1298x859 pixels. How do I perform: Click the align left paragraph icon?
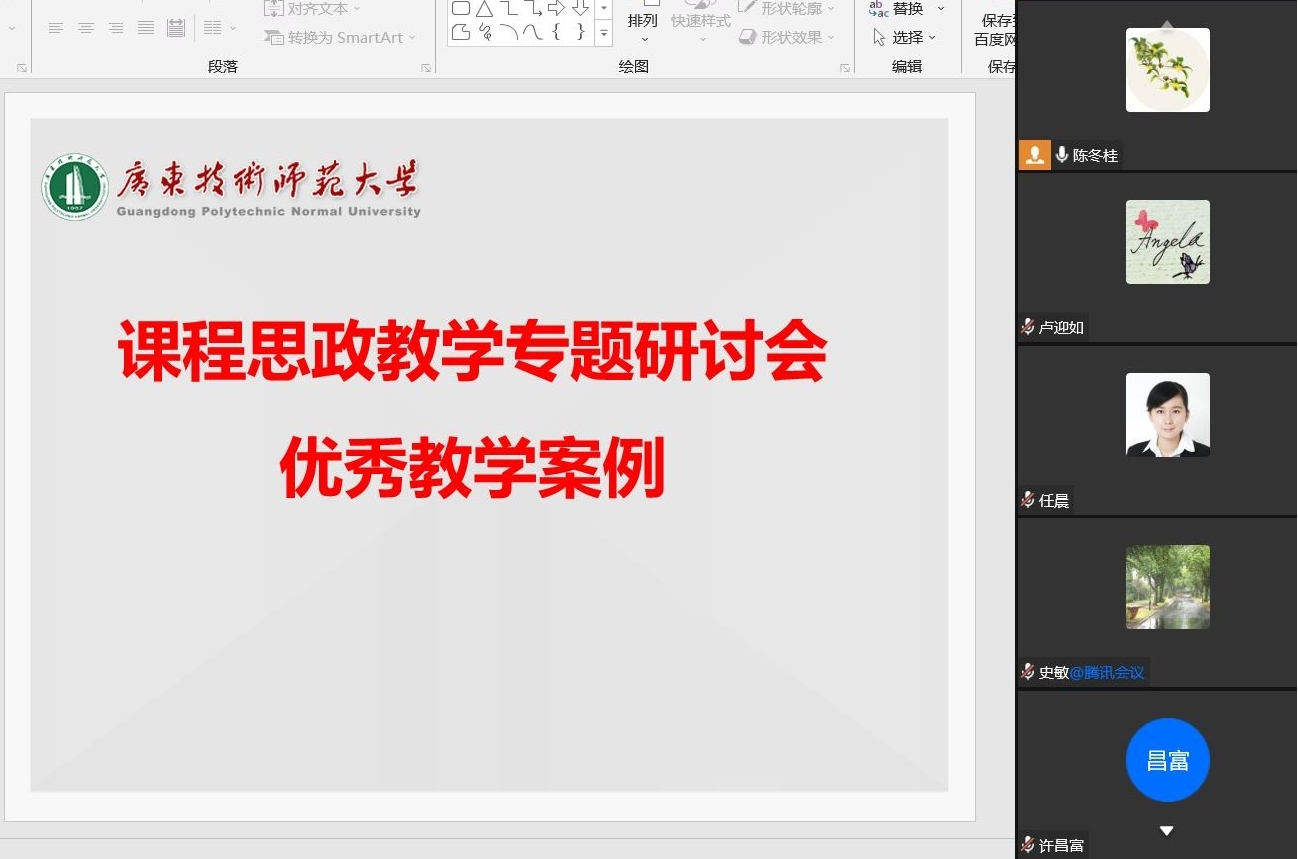56,28
